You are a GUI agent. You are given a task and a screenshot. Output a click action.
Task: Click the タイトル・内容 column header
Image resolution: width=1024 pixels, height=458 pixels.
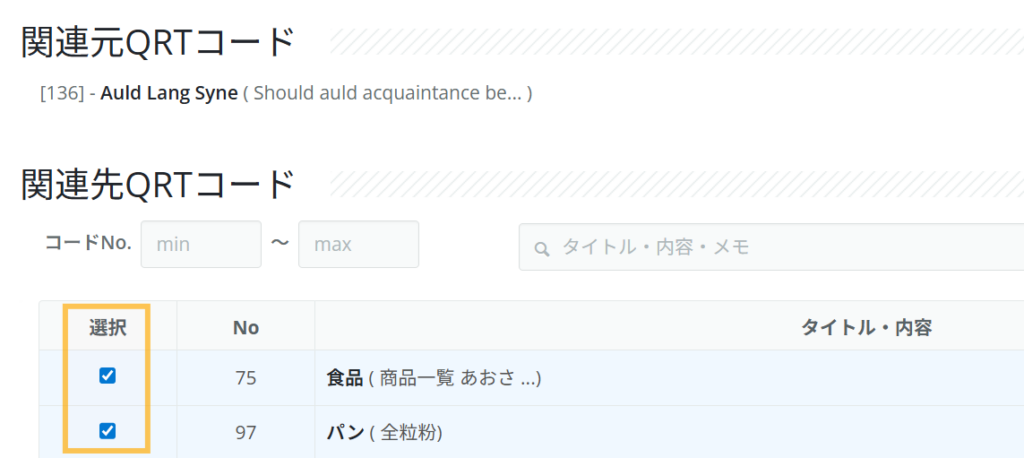[x=866, y=328]
